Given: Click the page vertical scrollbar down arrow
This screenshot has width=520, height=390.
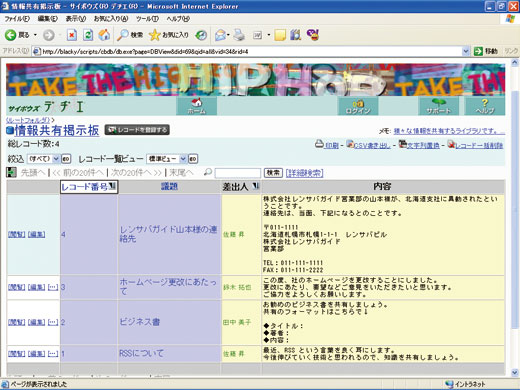Looking at the screenshot, I should click(x=514, y=372).
